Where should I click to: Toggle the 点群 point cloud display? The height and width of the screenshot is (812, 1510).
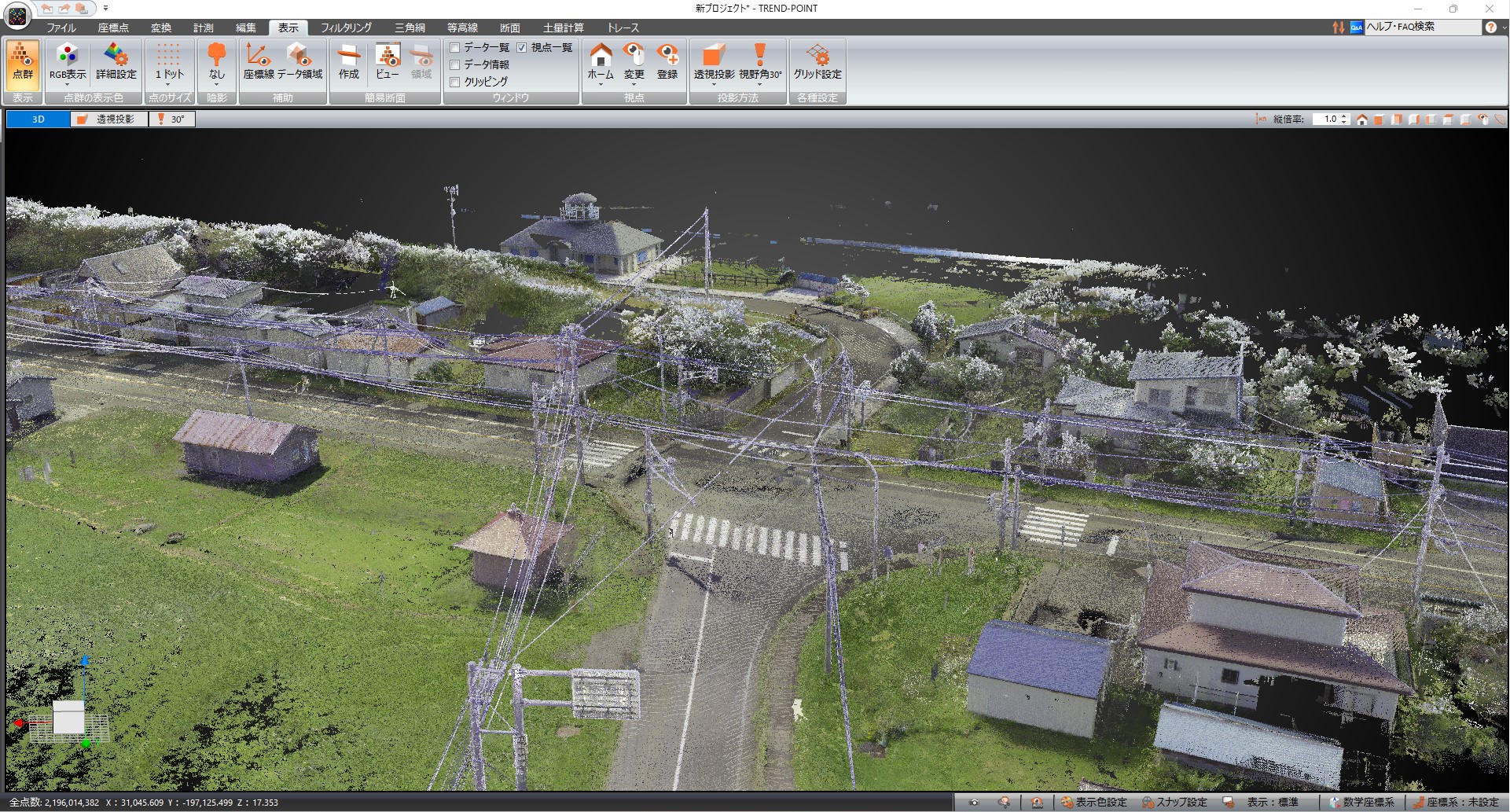pos(23,62)
